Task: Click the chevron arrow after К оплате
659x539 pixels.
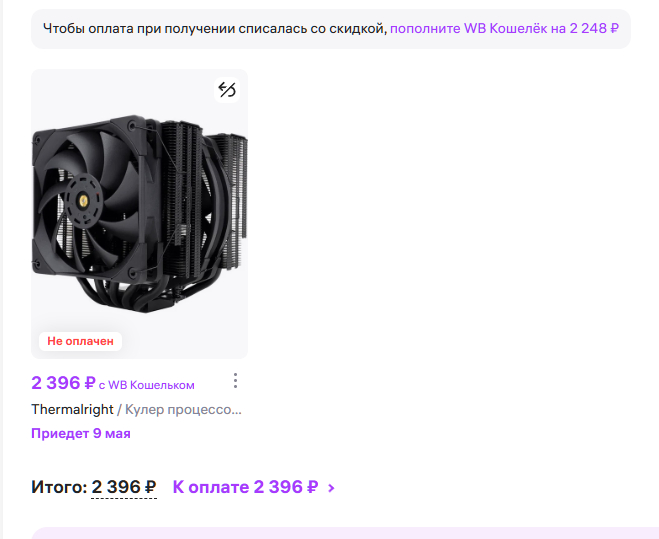Action: pyautogui.click(x=331, y=488)
